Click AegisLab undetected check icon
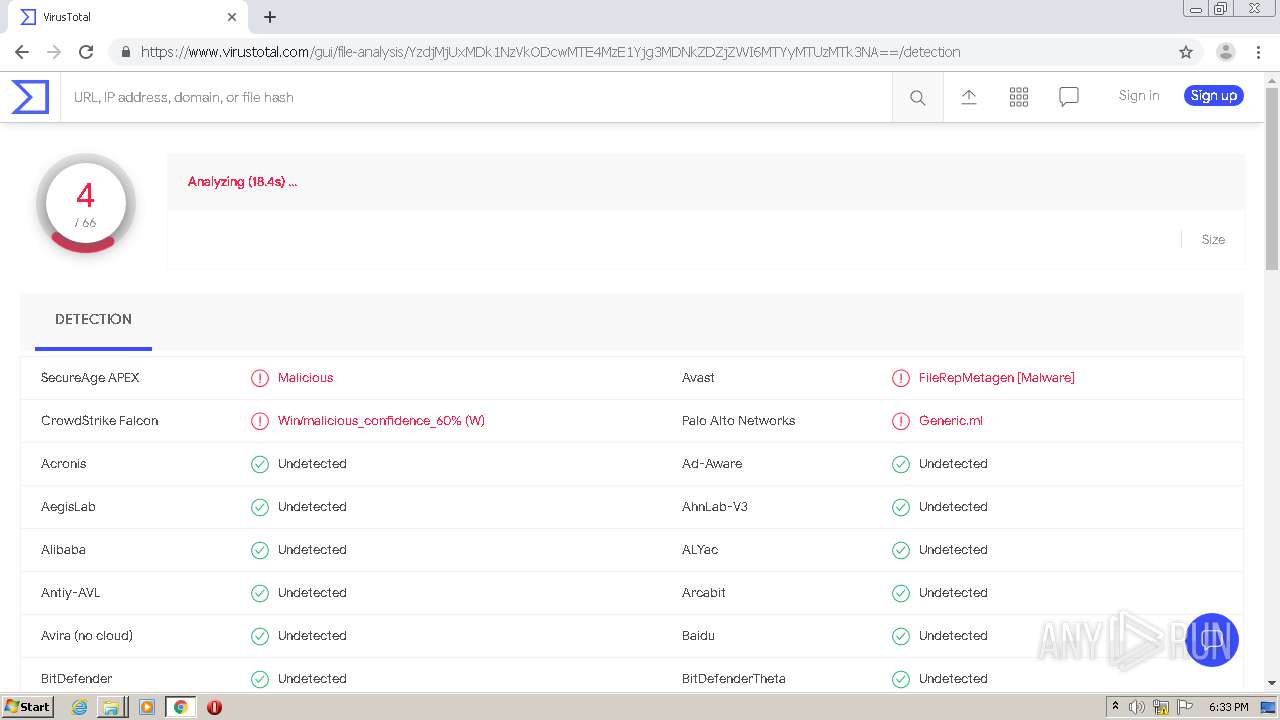1280x720 pixels. [x=260, y=507]
